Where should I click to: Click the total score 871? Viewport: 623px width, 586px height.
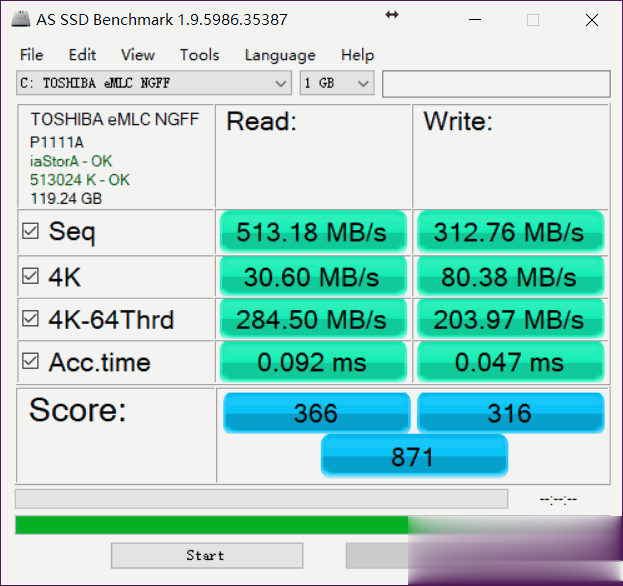click(414, 456)
